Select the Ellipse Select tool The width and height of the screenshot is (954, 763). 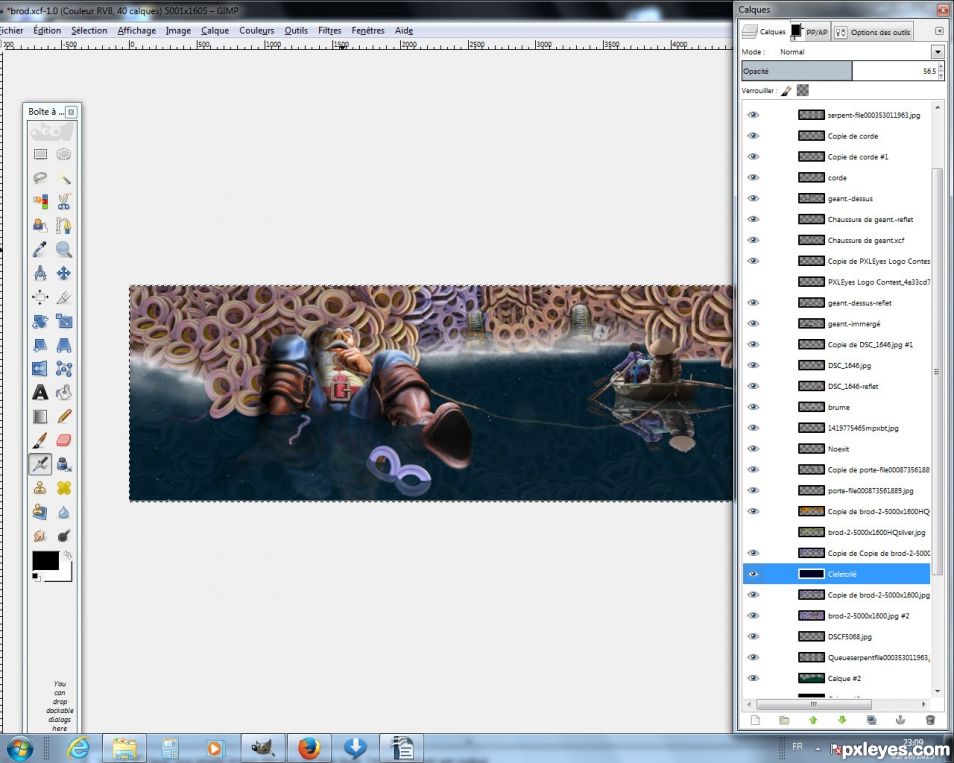pos(64,154)
